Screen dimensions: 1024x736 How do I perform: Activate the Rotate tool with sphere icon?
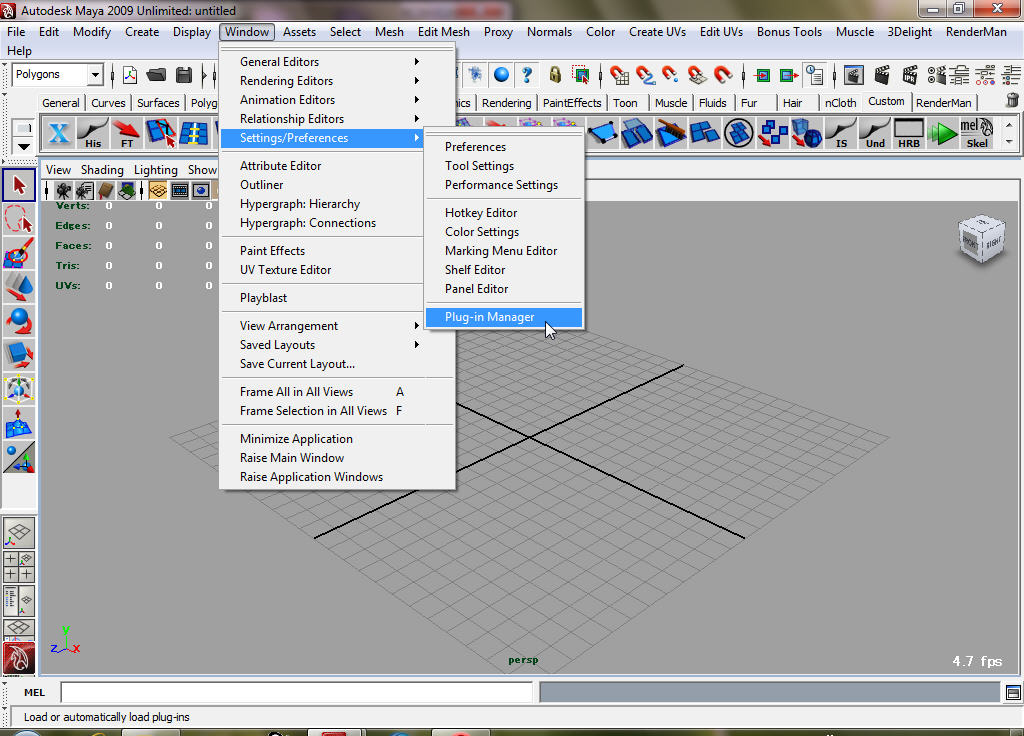pos(19,321)
